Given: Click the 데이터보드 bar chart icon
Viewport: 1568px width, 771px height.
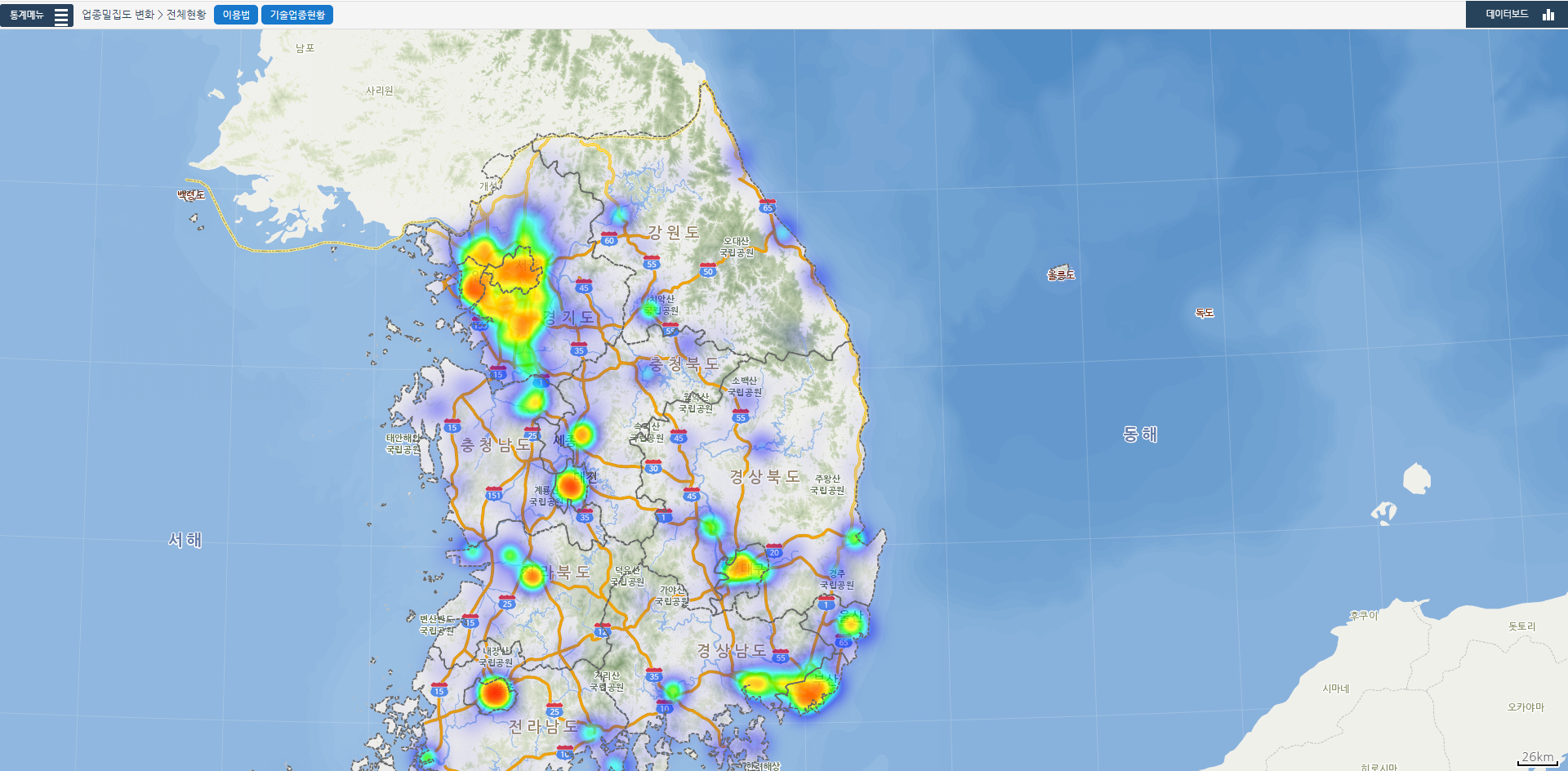Looking at the screenshot, I should pyautogui.click(x=1548, y=15).
